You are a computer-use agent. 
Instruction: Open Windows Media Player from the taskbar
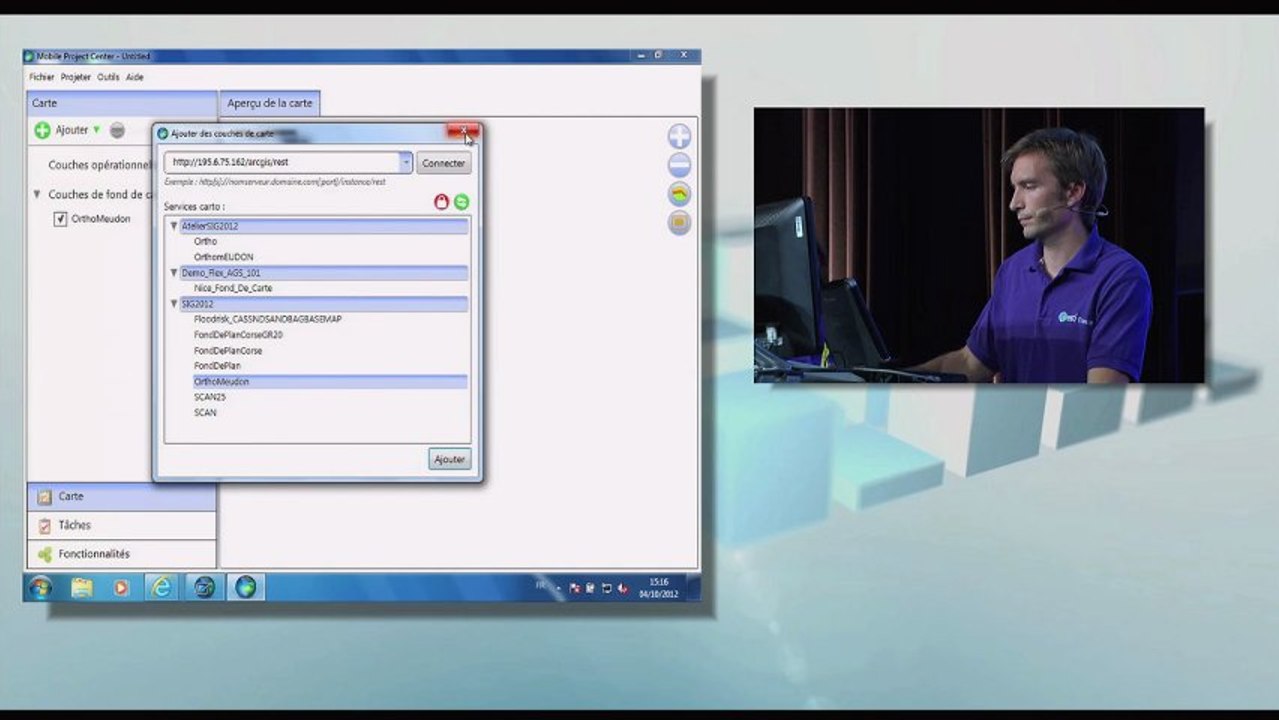(x=121, y=587)
